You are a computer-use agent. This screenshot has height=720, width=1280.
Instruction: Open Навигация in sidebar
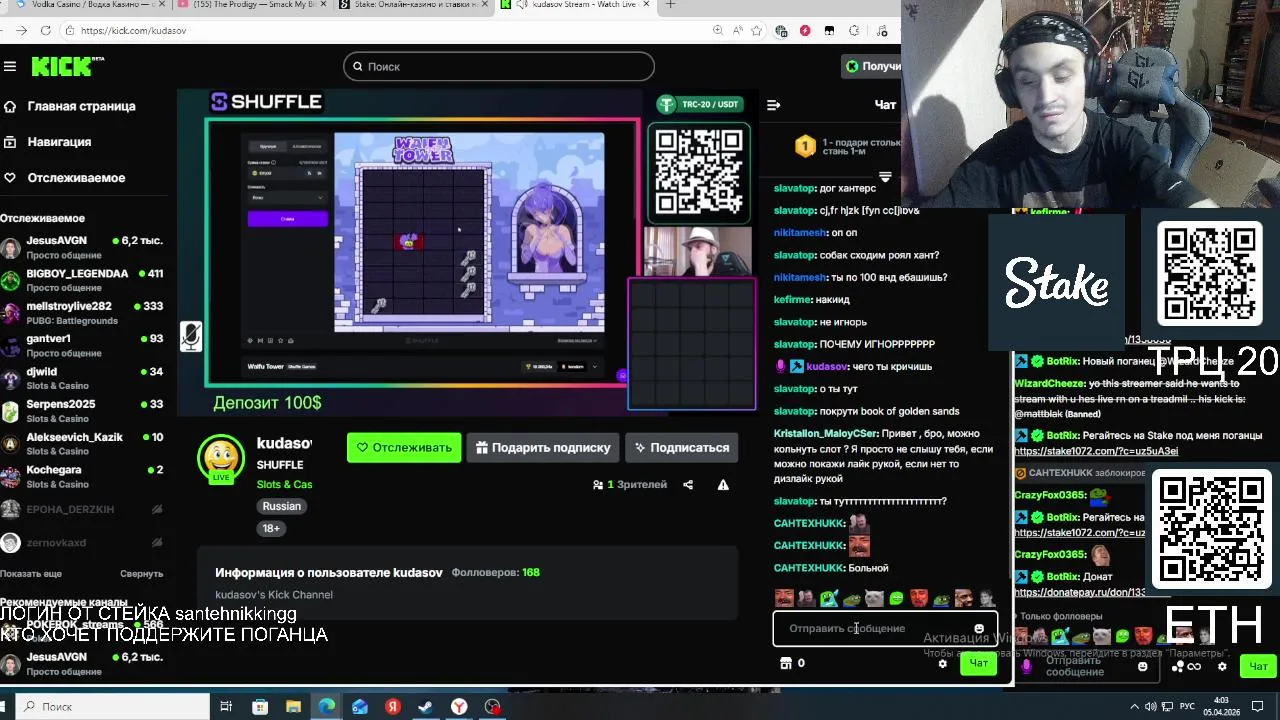59,142
